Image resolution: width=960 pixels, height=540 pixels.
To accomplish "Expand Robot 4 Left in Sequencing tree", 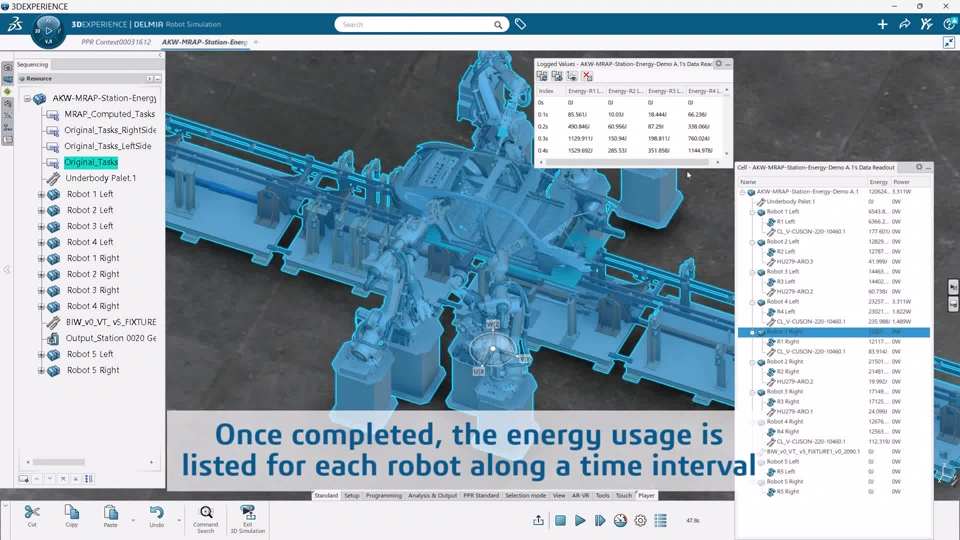I will [41, 242].
